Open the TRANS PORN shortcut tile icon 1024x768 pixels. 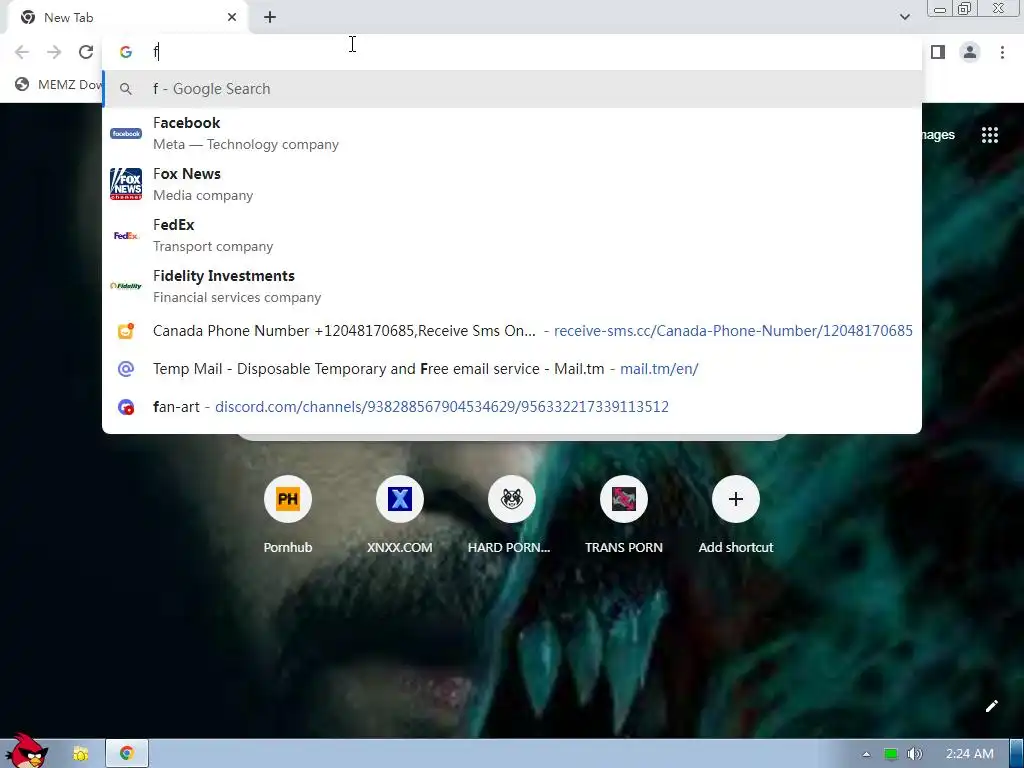point(624,499)
